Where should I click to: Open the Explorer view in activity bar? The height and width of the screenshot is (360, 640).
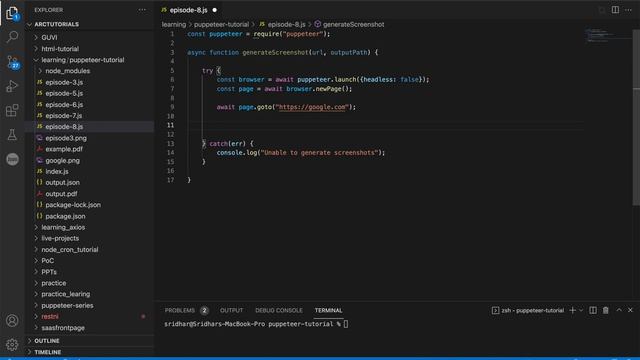coord(12,13)
